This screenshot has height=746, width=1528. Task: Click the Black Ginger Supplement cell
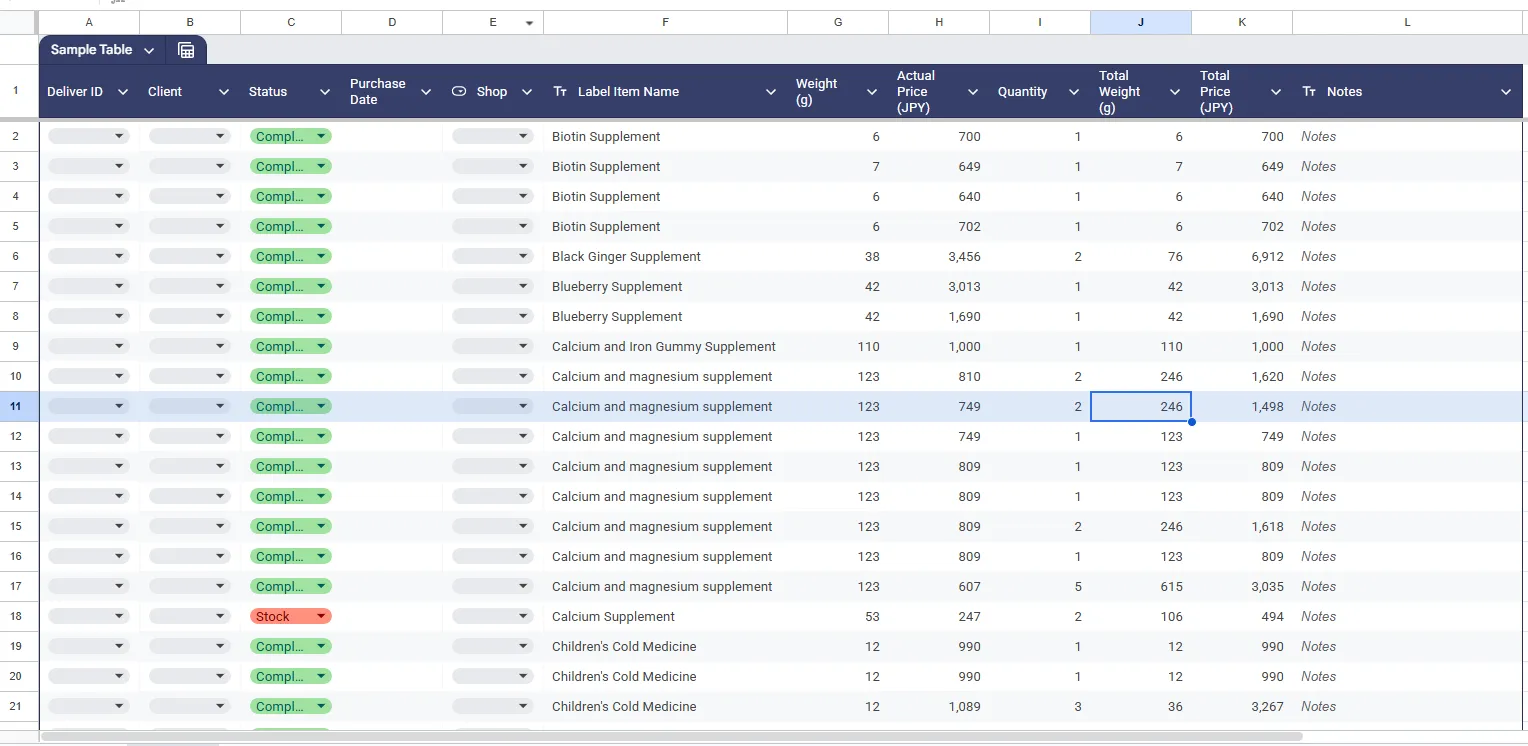(626, 256)
